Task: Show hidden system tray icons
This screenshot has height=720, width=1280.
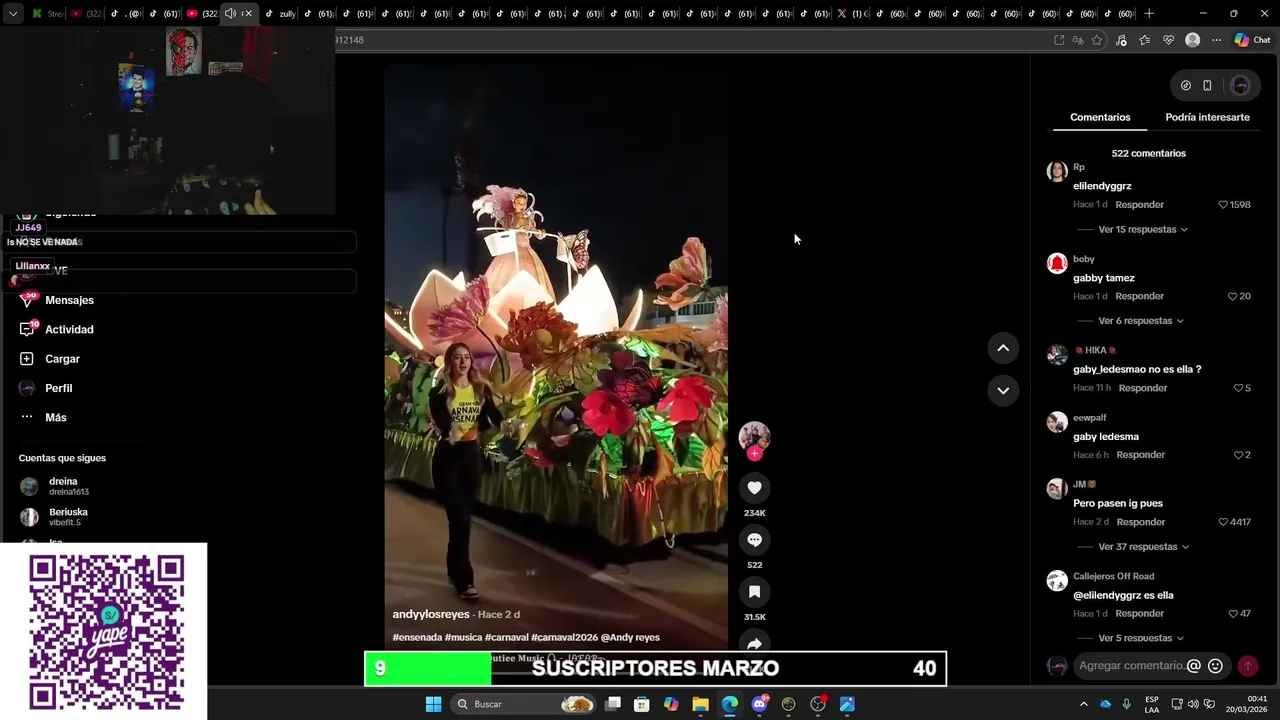Action: tap(1083, 704)
